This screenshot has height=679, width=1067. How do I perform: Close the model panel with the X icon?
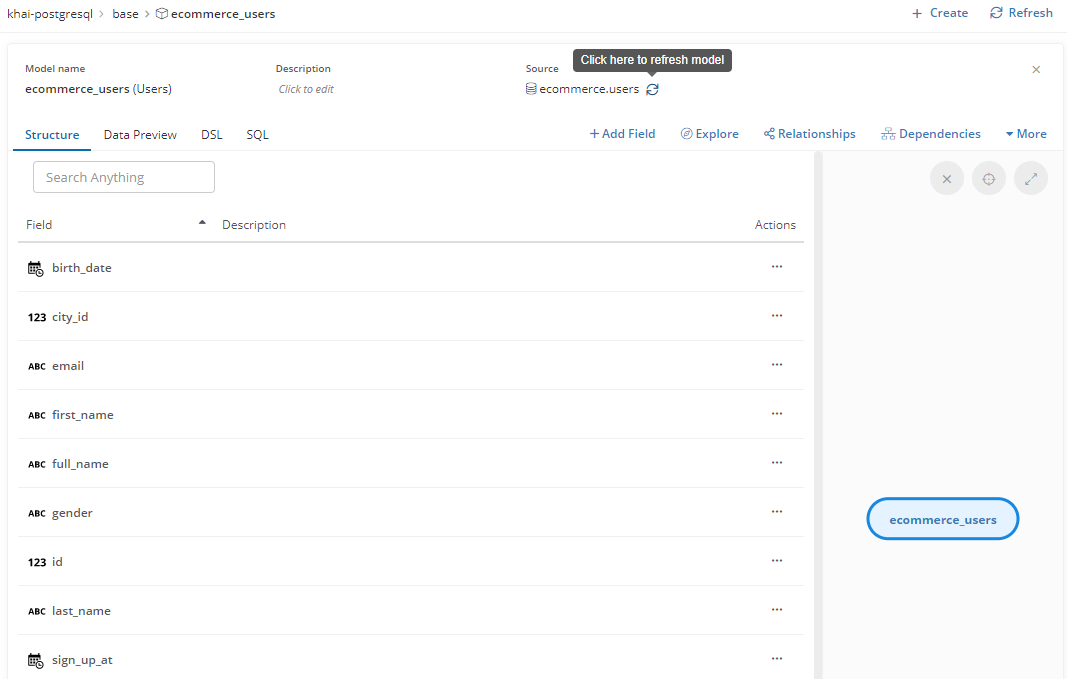point(1036,69)
